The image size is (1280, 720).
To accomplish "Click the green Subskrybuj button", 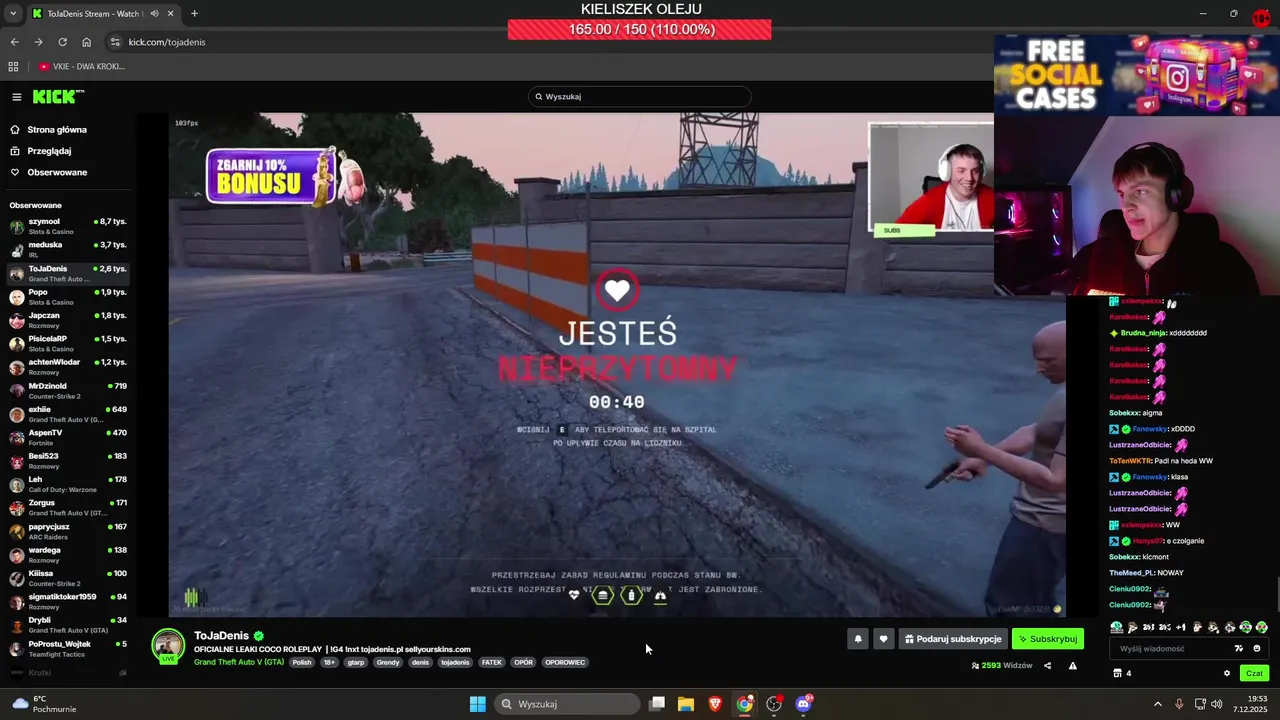I will pyautogui.click(x=1048, y=639).
